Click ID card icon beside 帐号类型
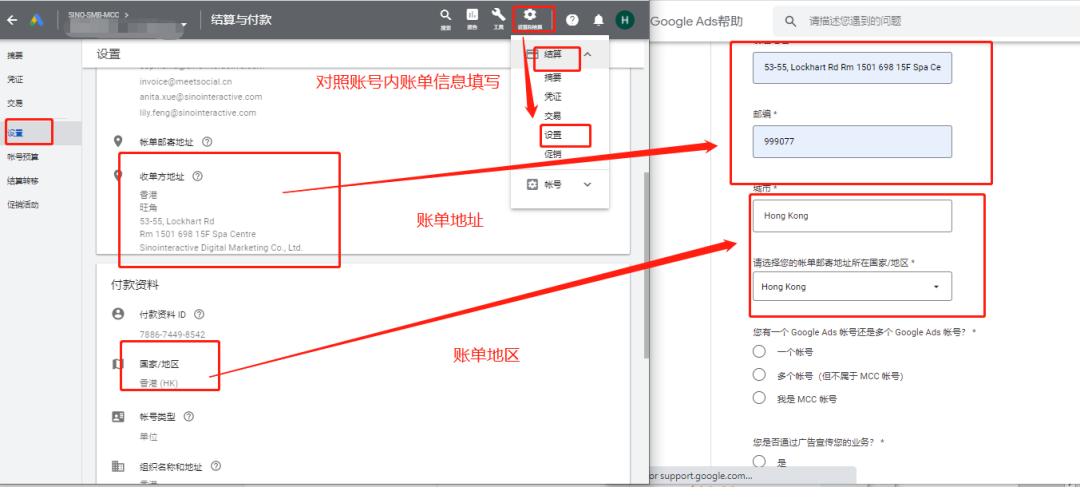Viewport: 1080px width, 487px height. pyautogui.click(x=118, y=417)
